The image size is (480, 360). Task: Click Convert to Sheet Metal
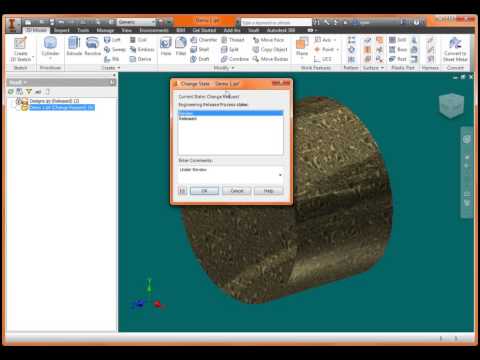(455, 49)
